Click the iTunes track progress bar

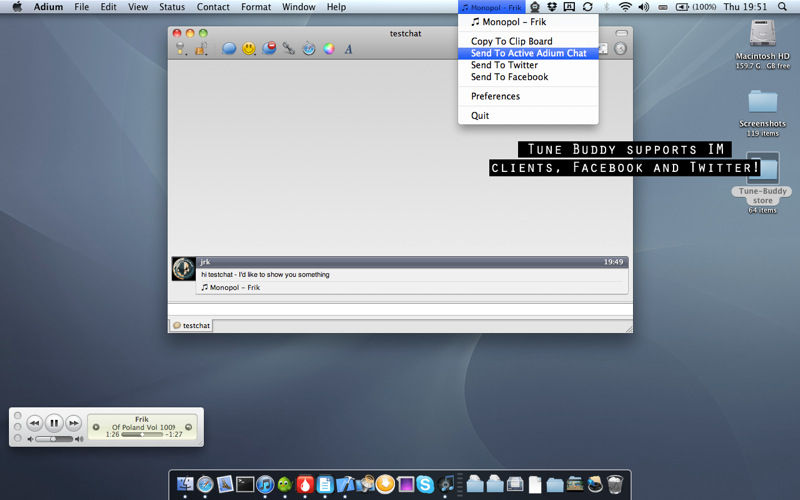142,435
